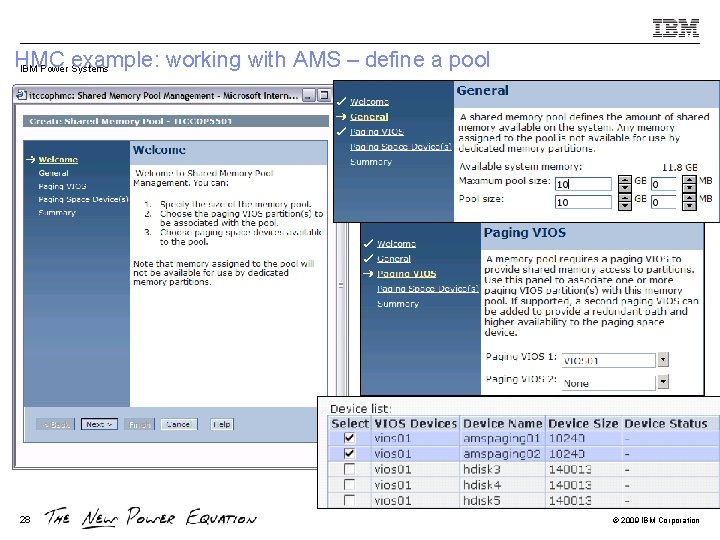The height and width of the screenshot is (540, 720).
Task: Click the Device Name column header
Action: point(503,423)
